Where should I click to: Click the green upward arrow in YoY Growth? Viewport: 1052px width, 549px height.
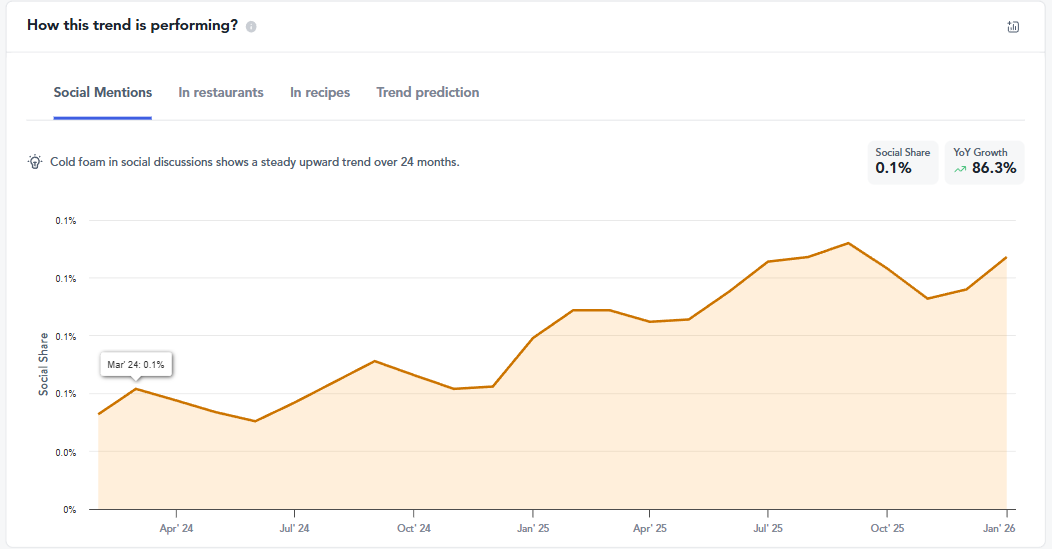click(960, 169)
